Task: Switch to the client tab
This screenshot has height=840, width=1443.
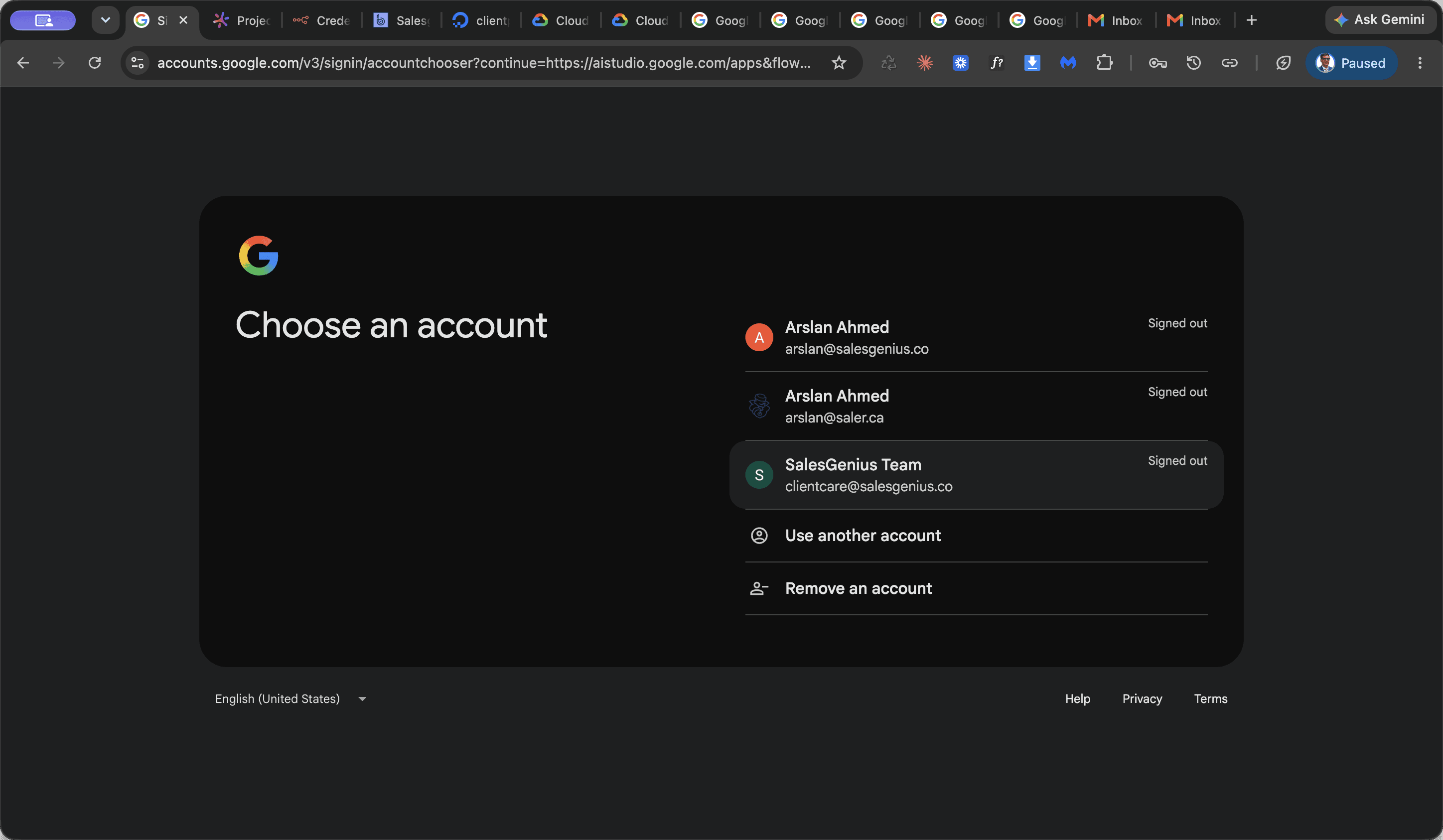Action: [480, 20]
